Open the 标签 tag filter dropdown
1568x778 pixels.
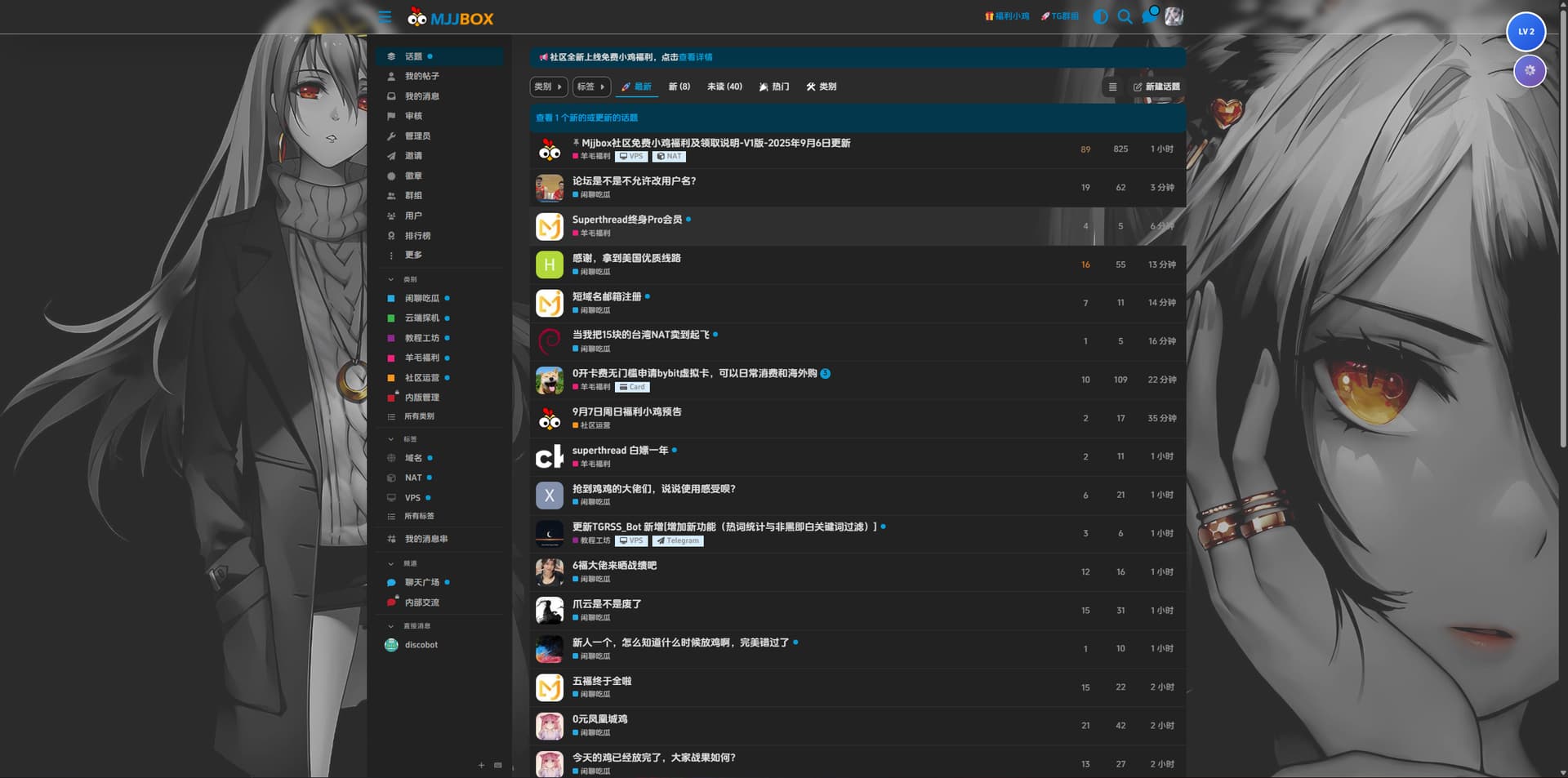(590, 87)
